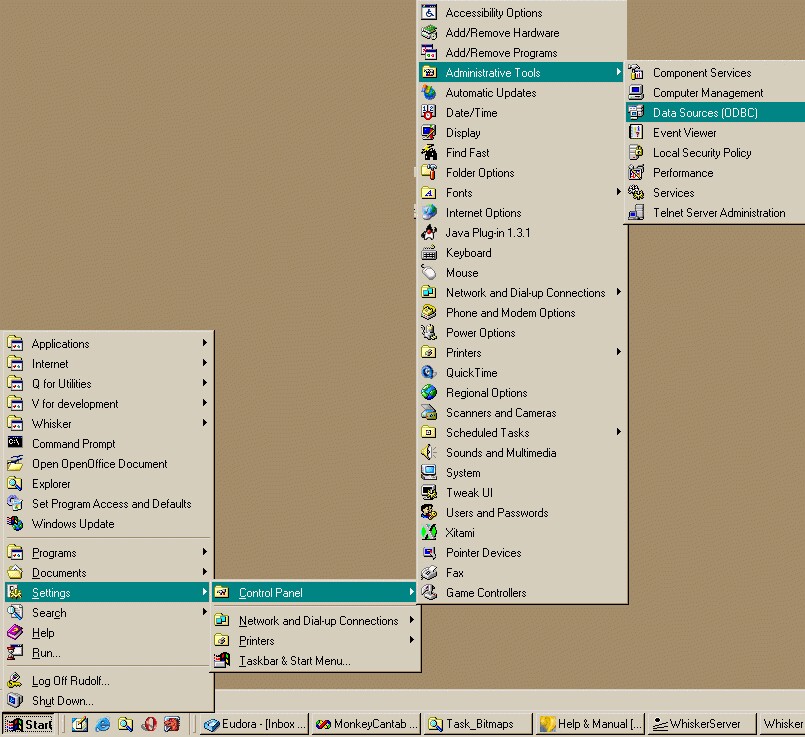The width and height of the screenshot is (805, 737).
Task: Click the Users and Passwords icon
Action: 429,513
